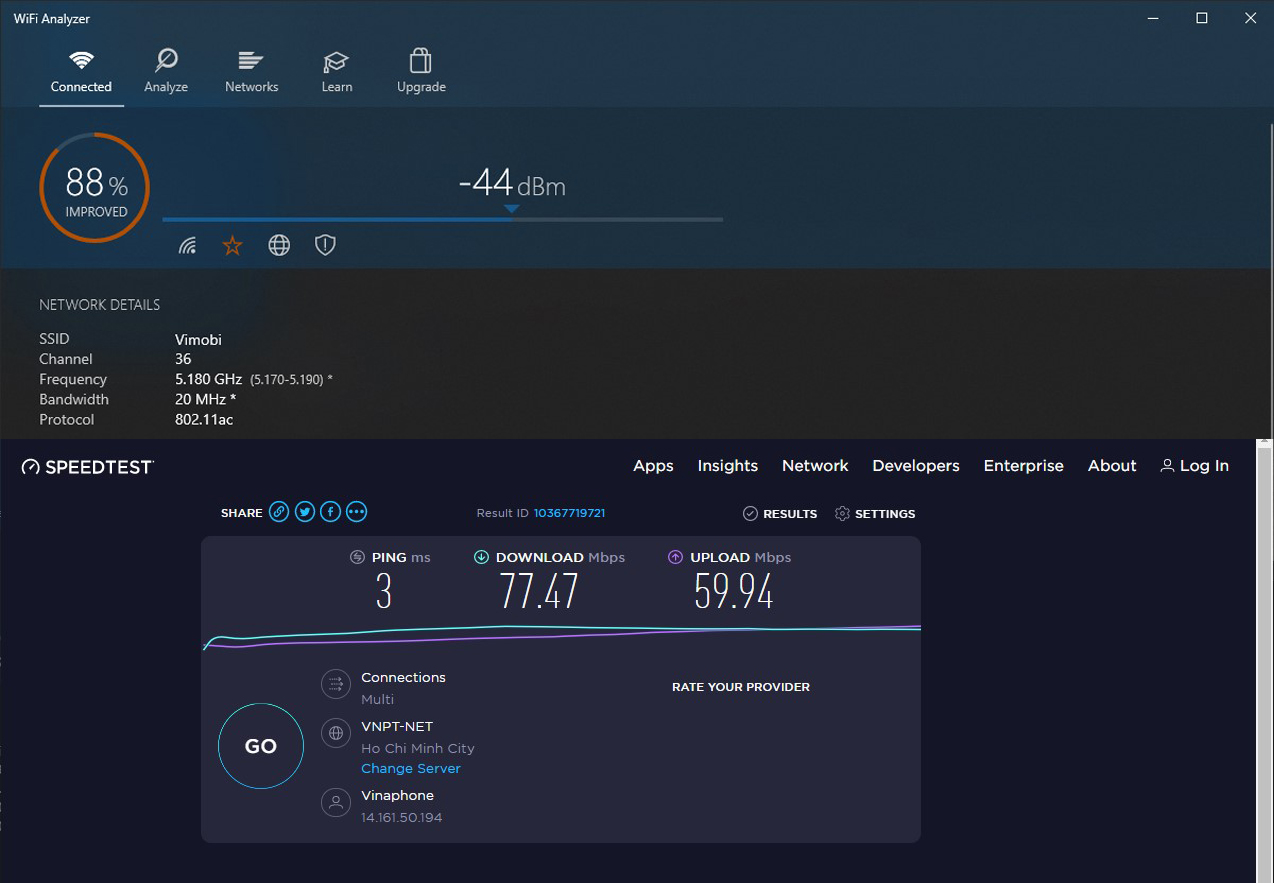Click the globe internet status icon
The width and height of the screenshot is (1274, 883).
[x=279, y=246]
